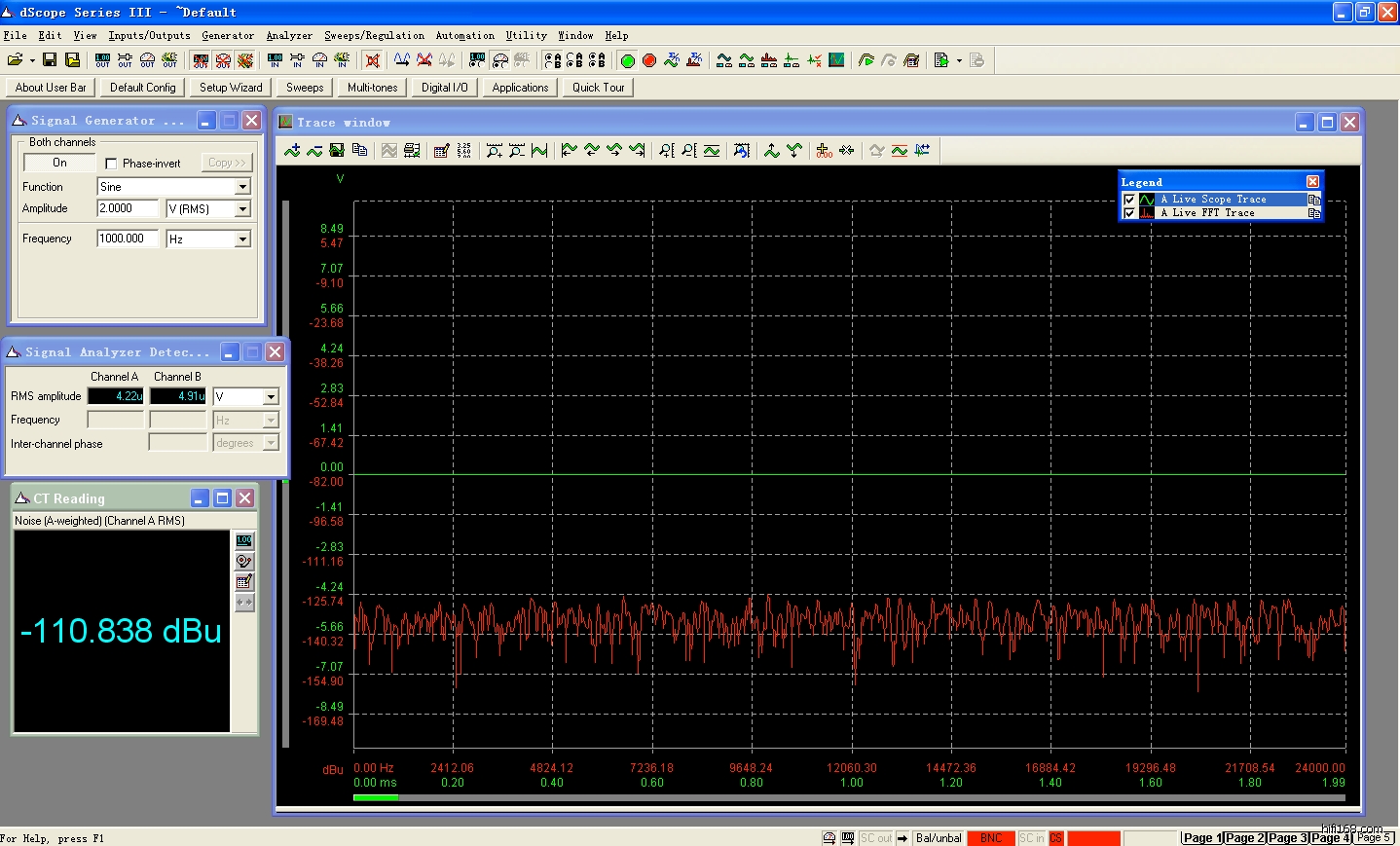Image resolution: width=1400 pixels, height=846 pixels.
Task: Click the results meter icon in CT Reading
Action: tap(244, 540)
